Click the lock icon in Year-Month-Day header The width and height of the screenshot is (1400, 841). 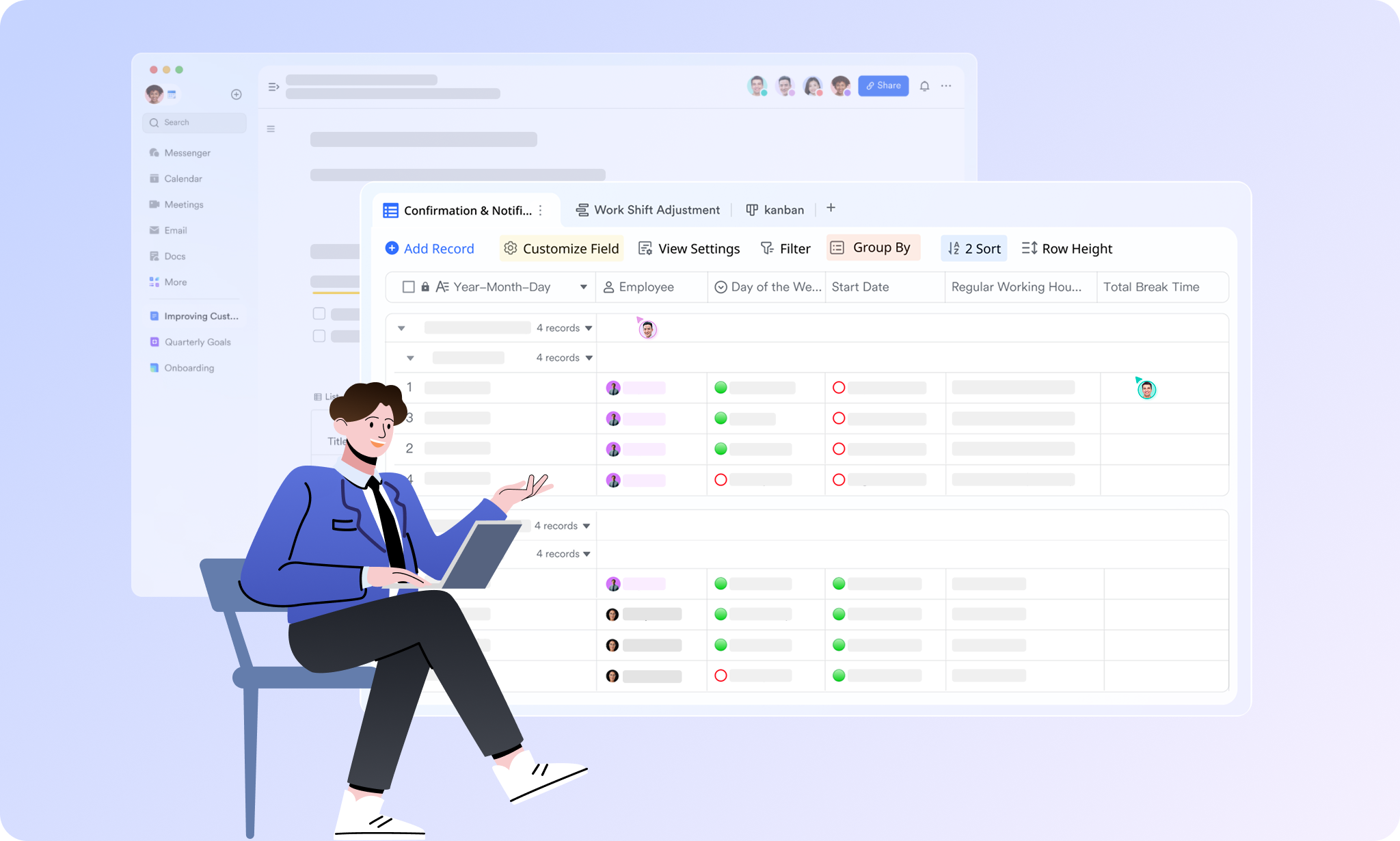pyautogui.click(x=425, y=287)
